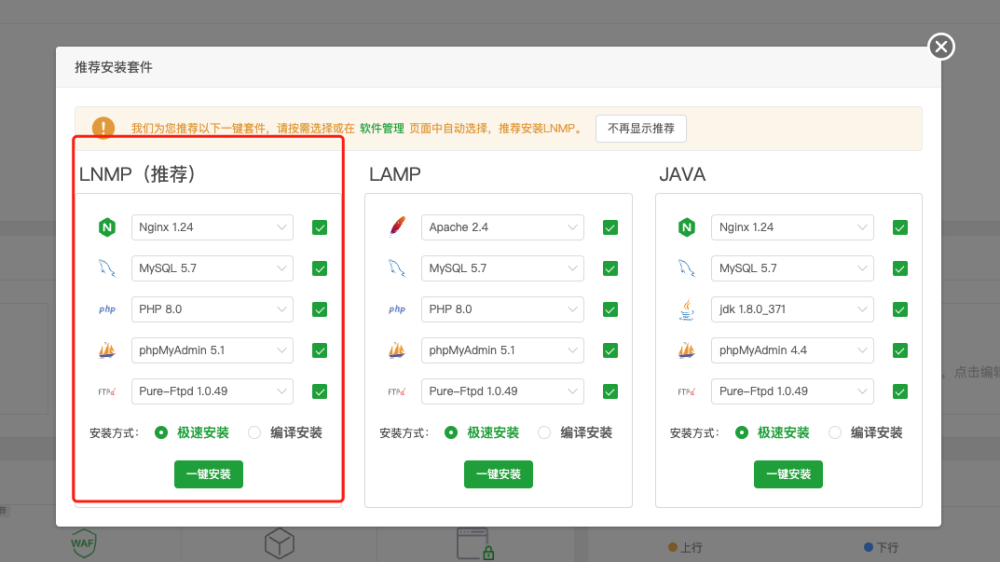1000x562 pixels.
Task: Click the MySQL dolphin icon in LAMP
Action: coord(397,268)
